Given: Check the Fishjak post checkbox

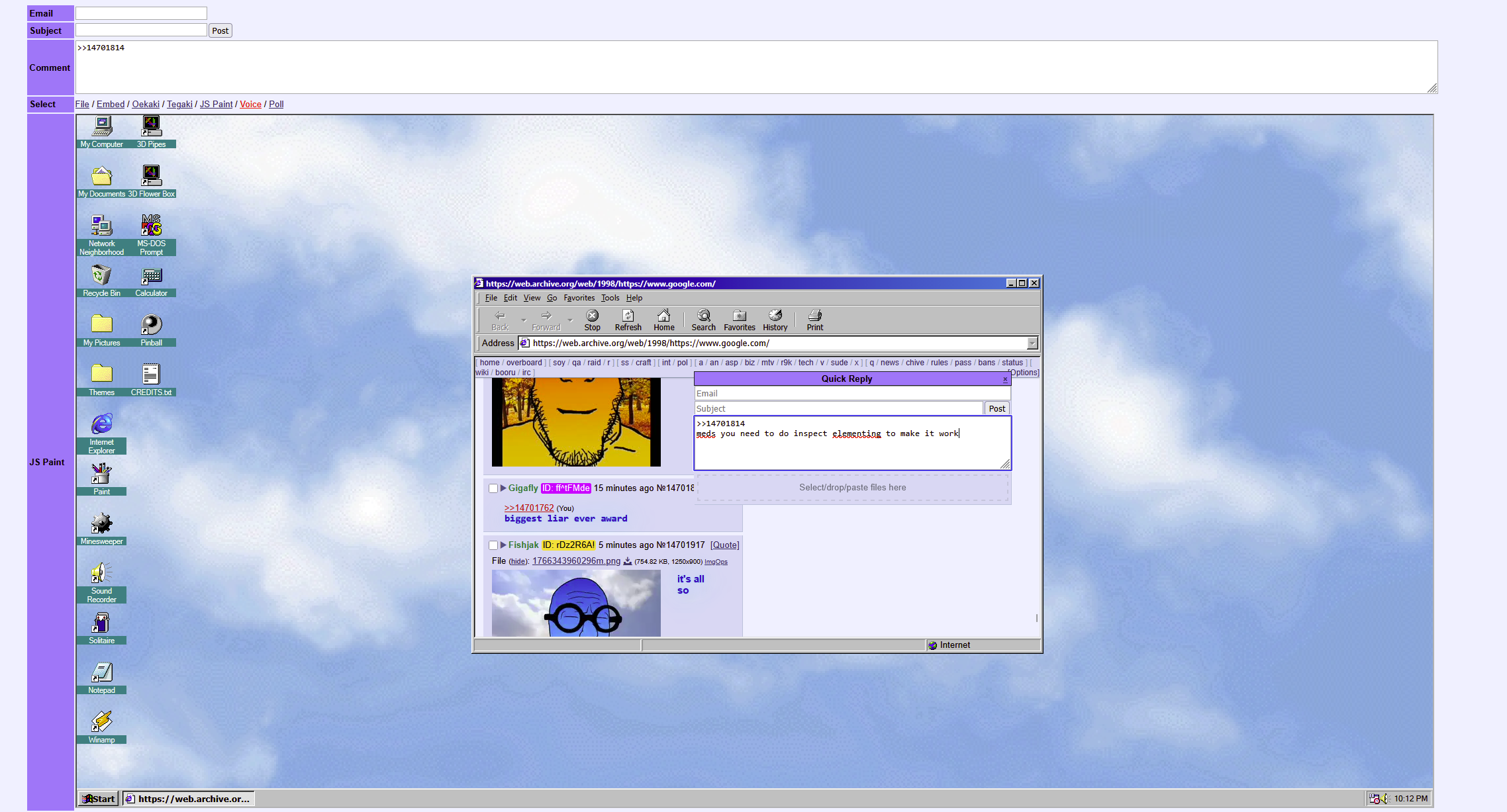Looking at the screenshot, I should point(493,545).
